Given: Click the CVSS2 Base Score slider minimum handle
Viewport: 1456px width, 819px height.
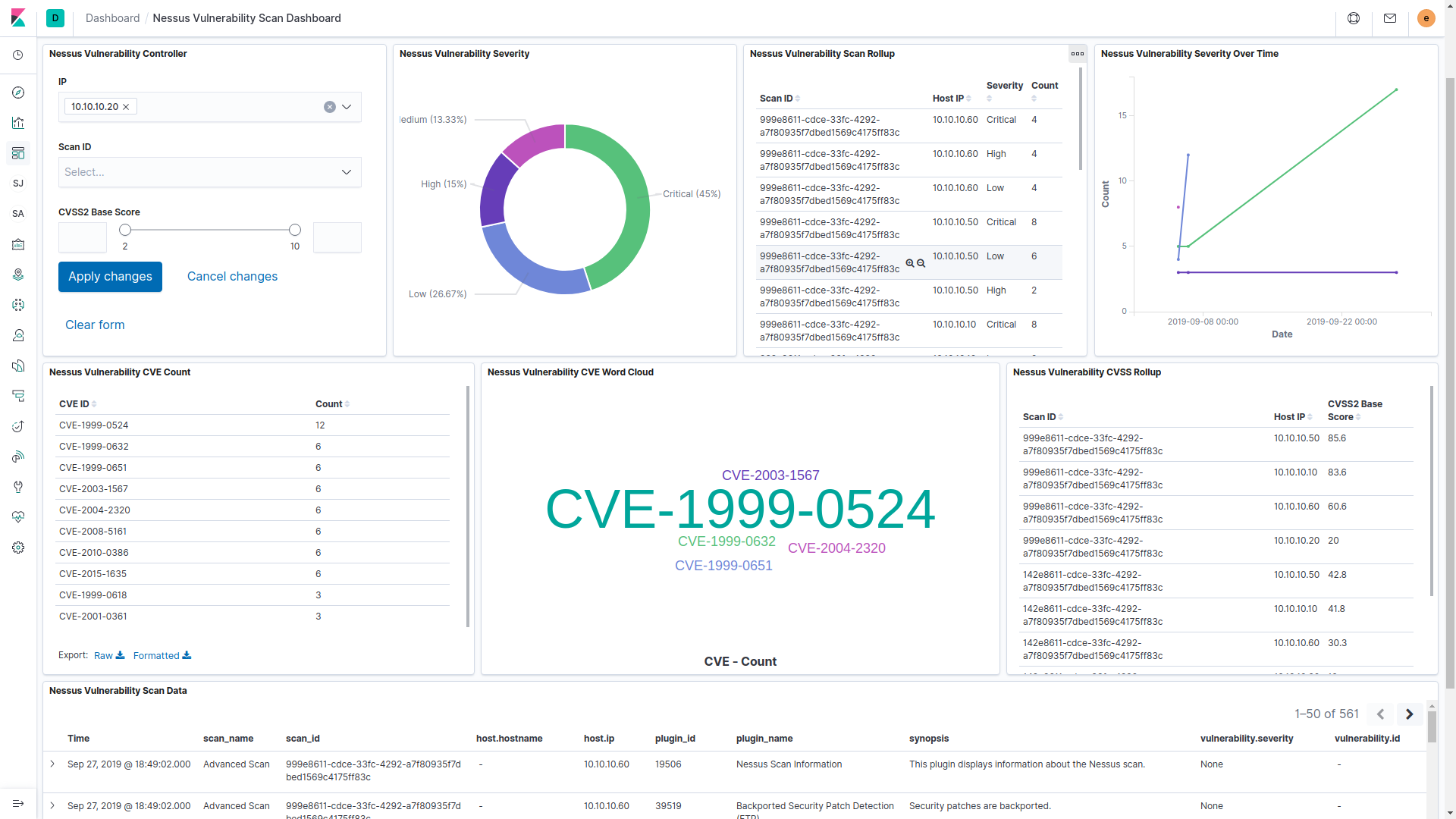Looking at the screenshot, I should pos(125,230).
